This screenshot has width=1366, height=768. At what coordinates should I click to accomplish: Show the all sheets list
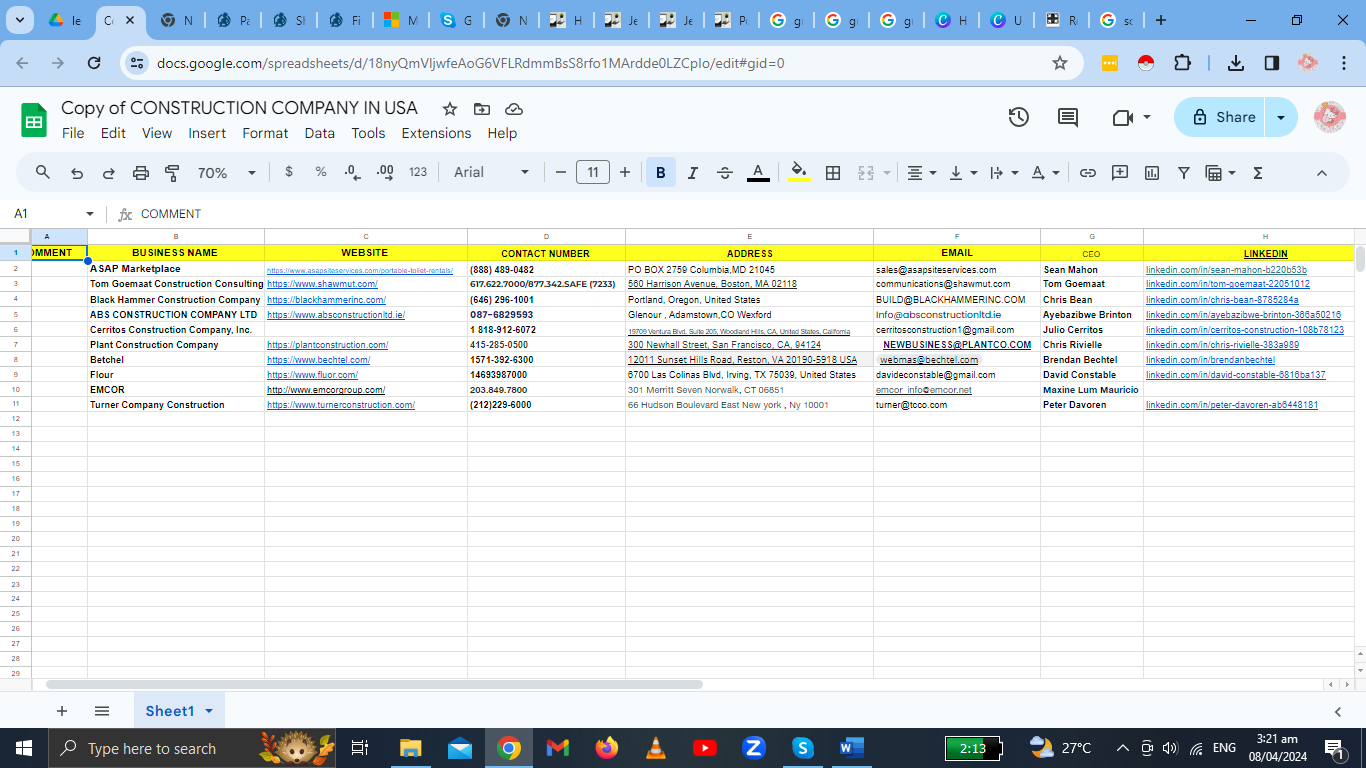(102, 711)
